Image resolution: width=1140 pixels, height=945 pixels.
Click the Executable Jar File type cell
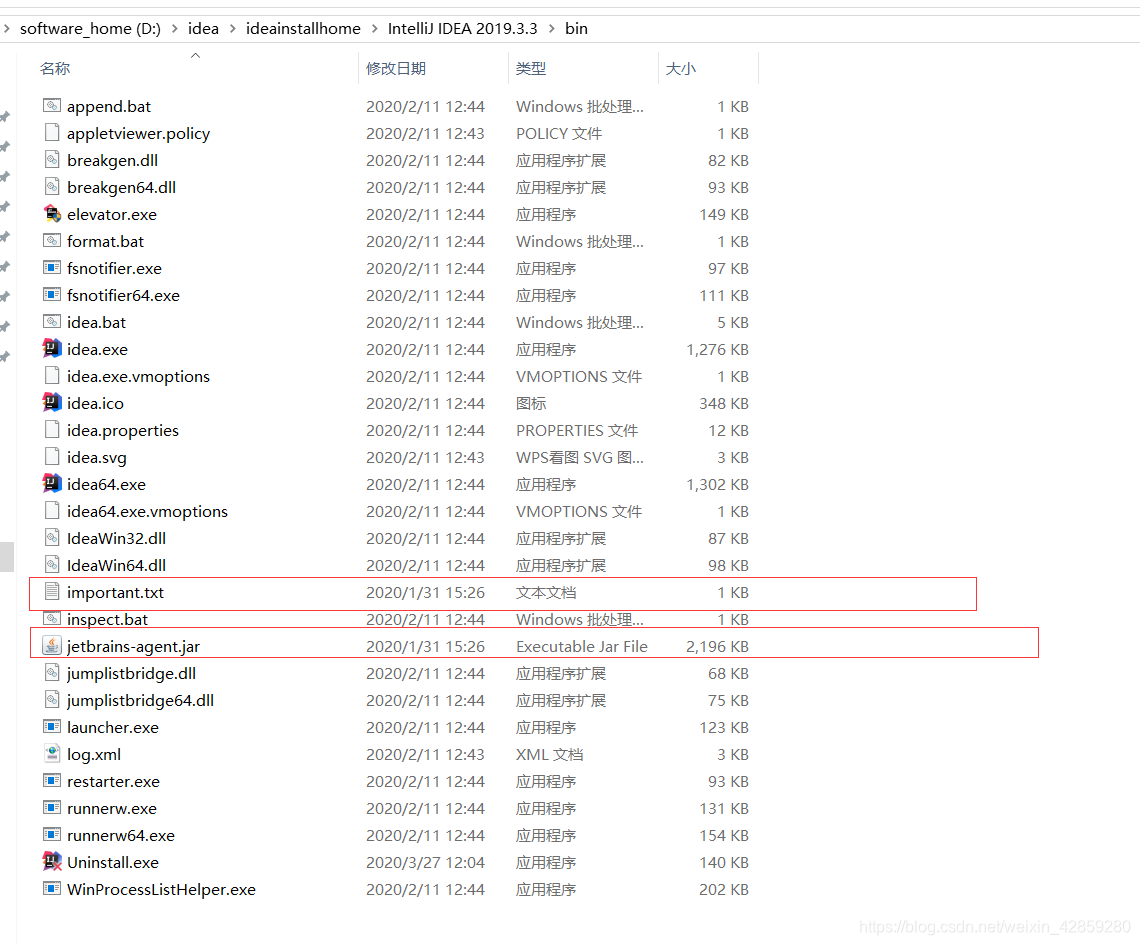tap(582, 646)
